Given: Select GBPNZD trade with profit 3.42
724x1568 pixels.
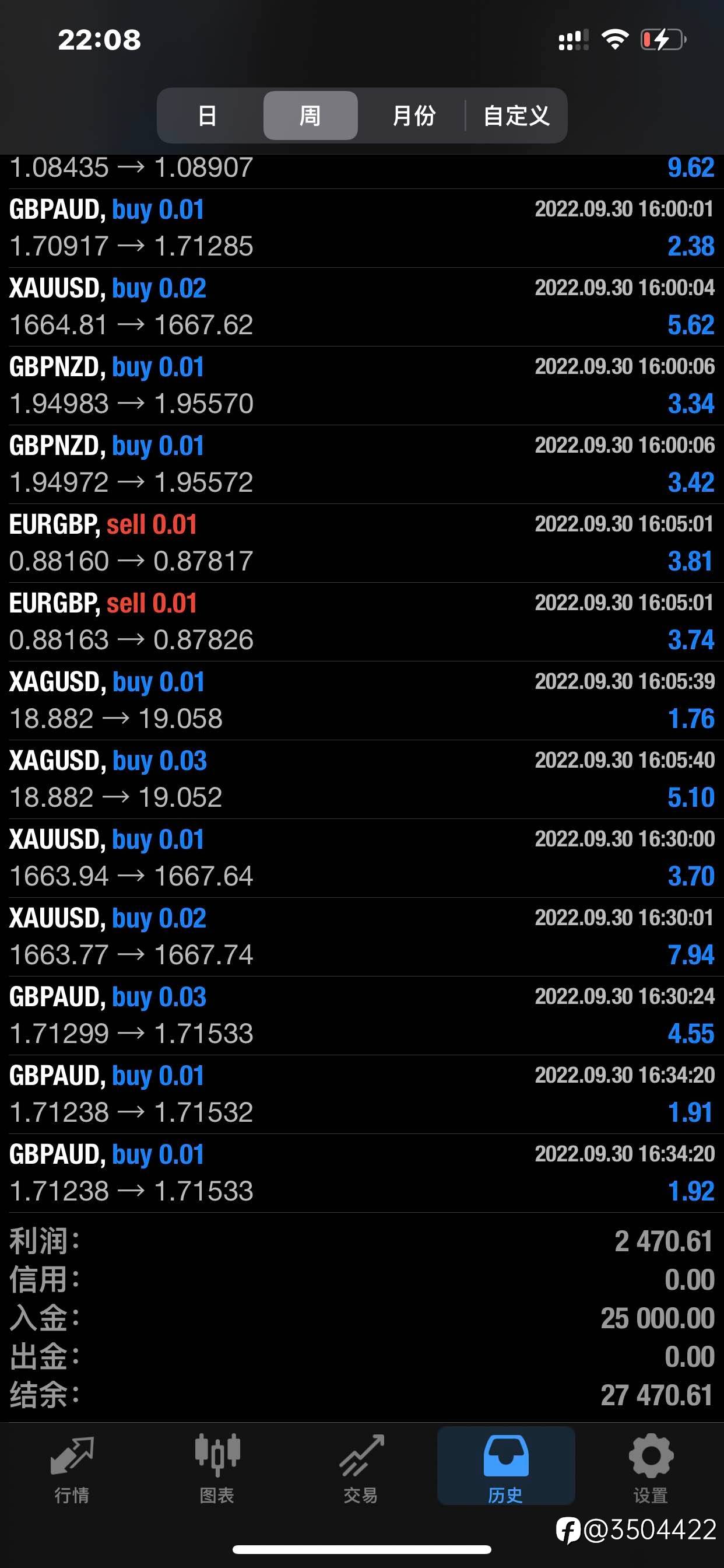Looking at the screenshot, I should point(362,464).
